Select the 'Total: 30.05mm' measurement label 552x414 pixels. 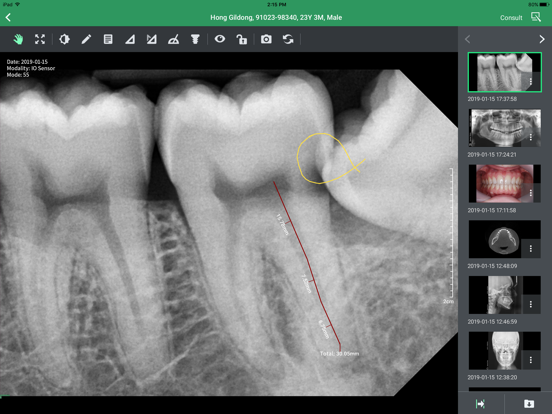(x=339, y=353)
